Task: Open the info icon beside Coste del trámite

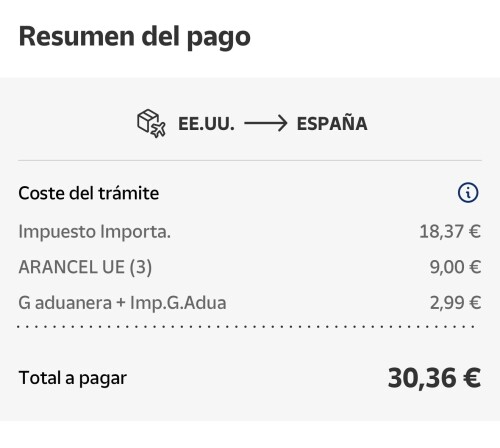Action: pos(468,193)
